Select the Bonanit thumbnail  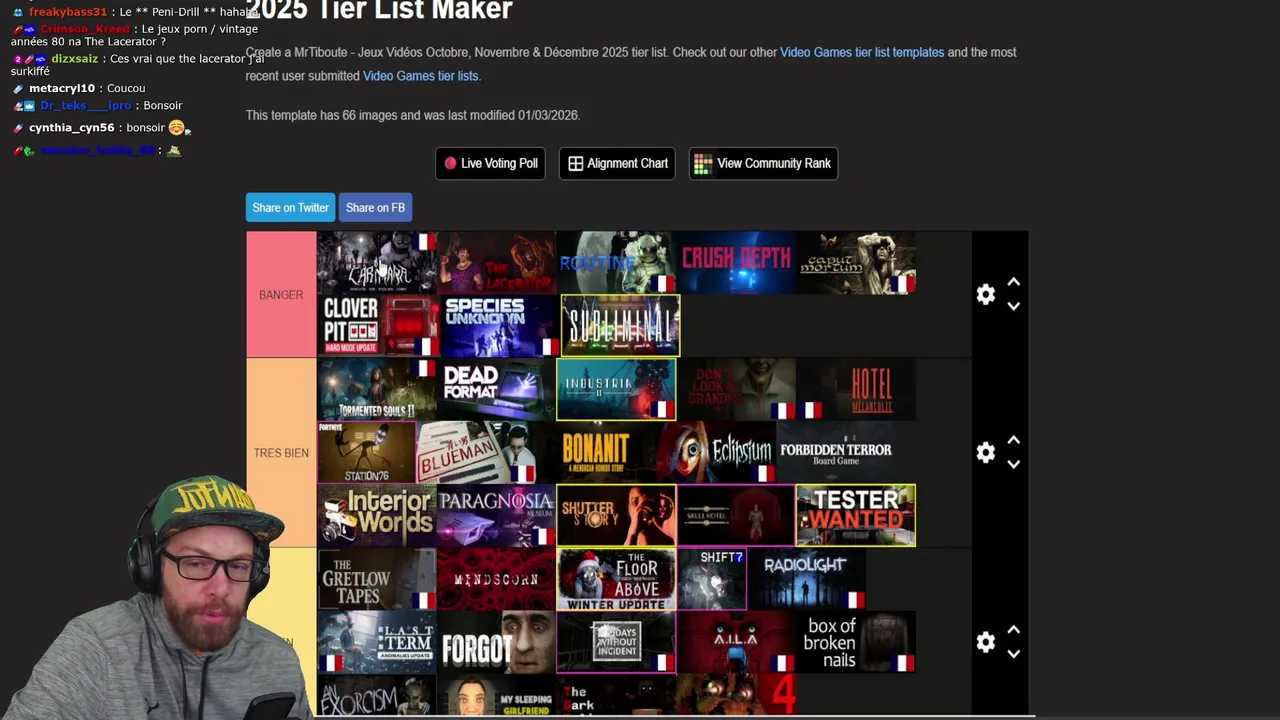(x=597, y=452)
